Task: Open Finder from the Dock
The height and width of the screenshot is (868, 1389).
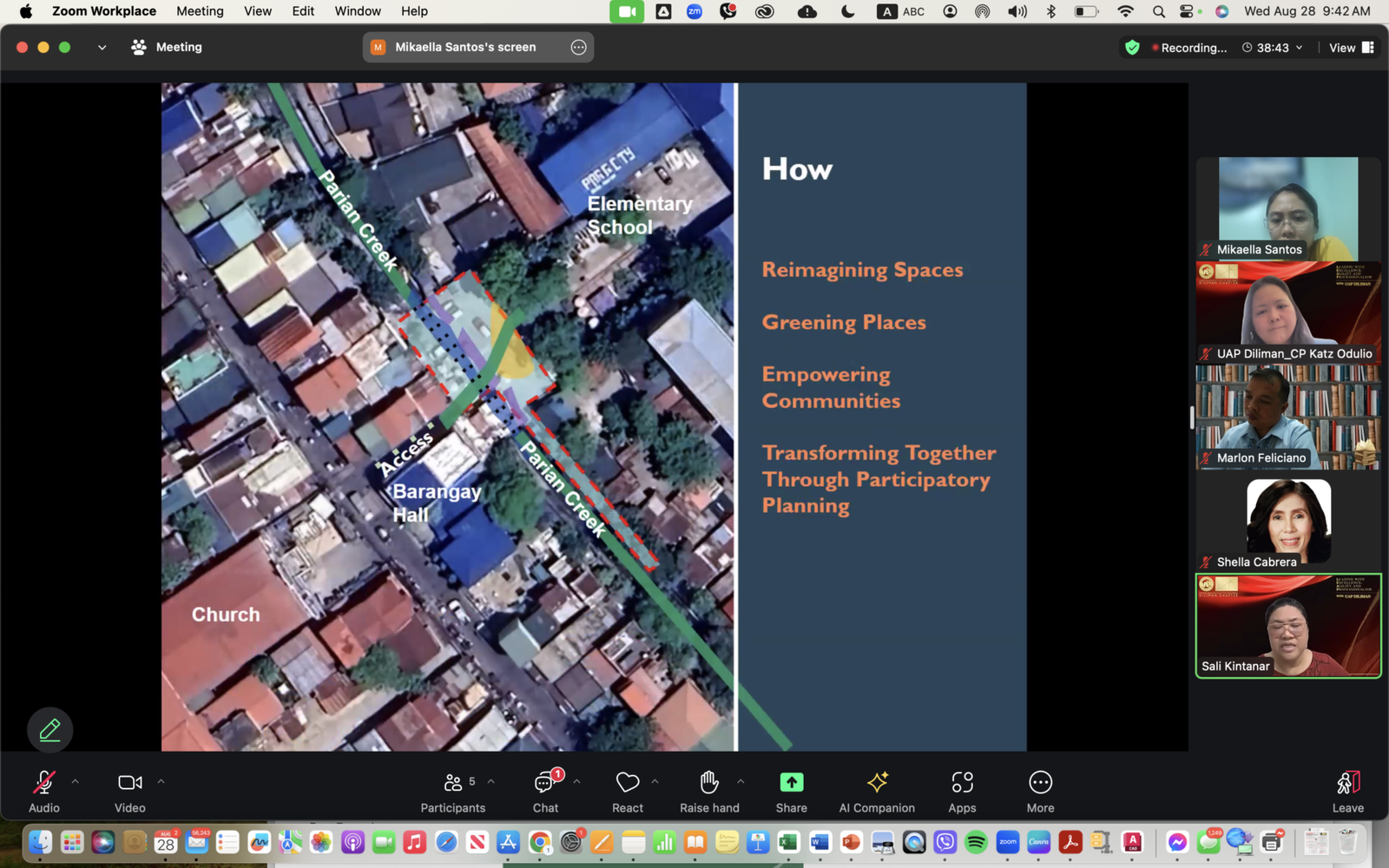Action: point(40,842)
